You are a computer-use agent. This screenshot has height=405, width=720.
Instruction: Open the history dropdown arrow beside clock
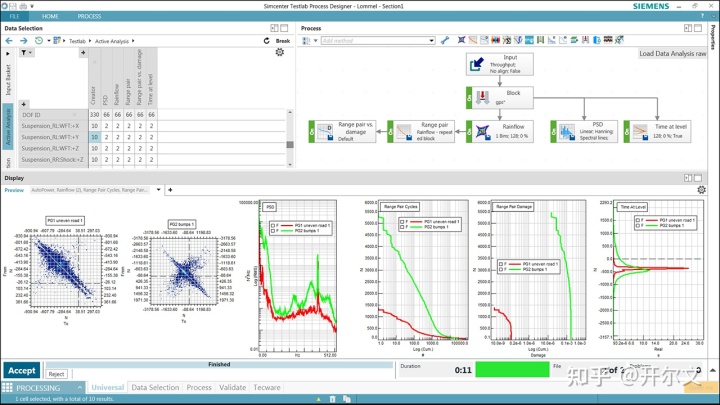(49, 40)
